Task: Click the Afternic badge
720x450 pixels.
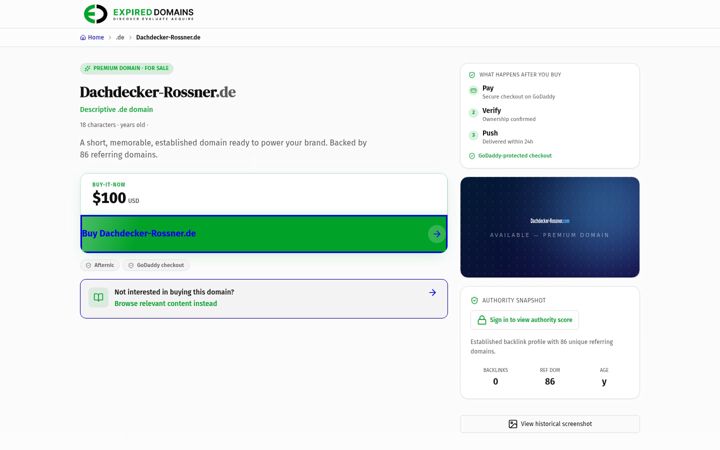Action: click(x=100, y=265)
